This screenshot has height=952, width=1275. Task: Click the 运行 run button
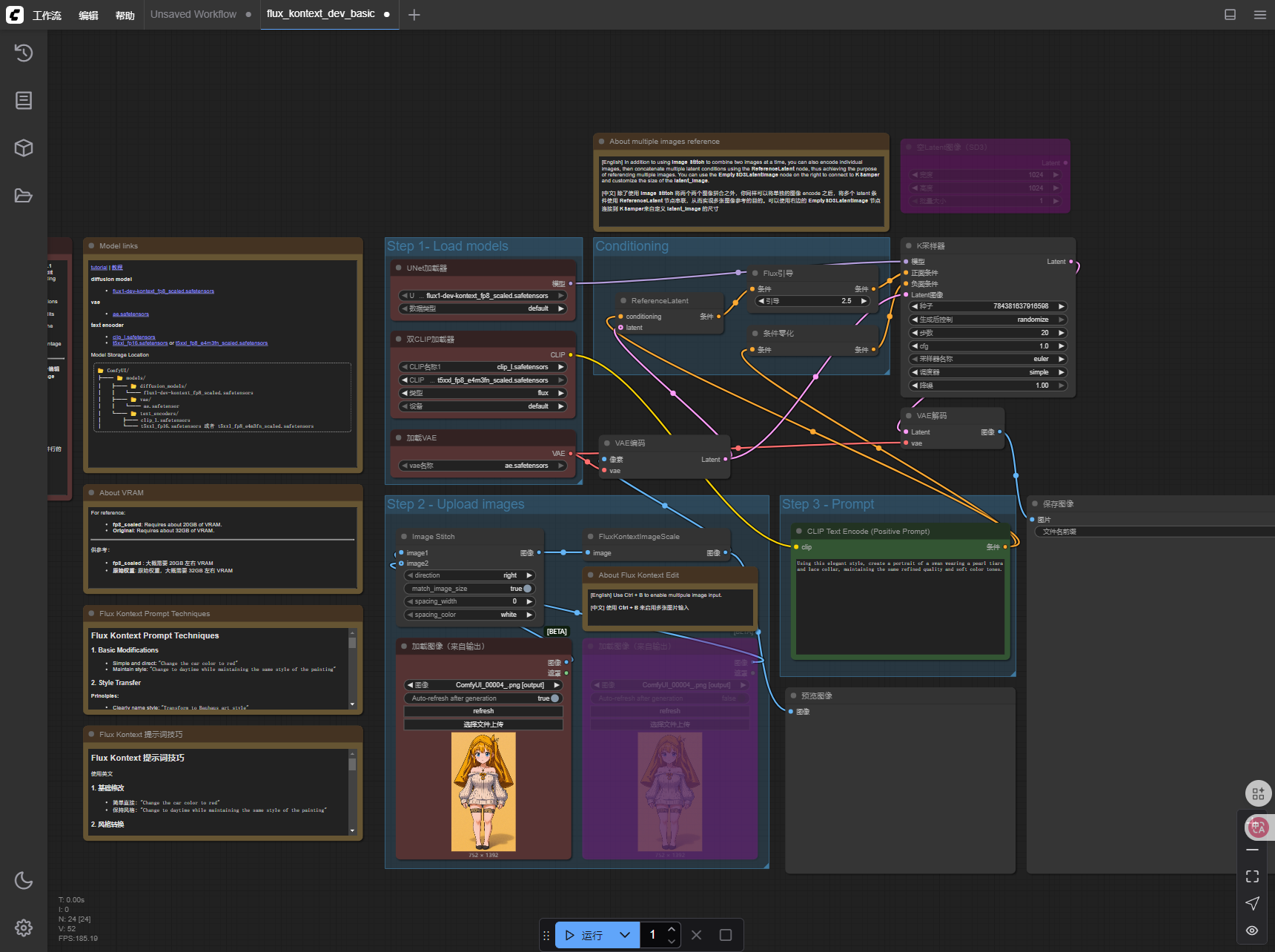584,935
